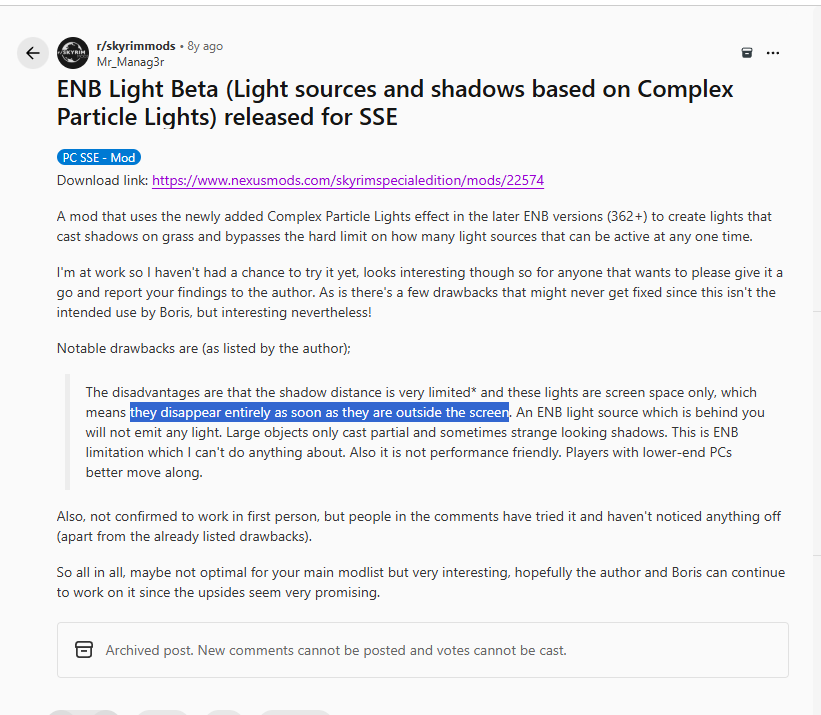Open the r/skyrimmods community avatar

coord(73,53)
